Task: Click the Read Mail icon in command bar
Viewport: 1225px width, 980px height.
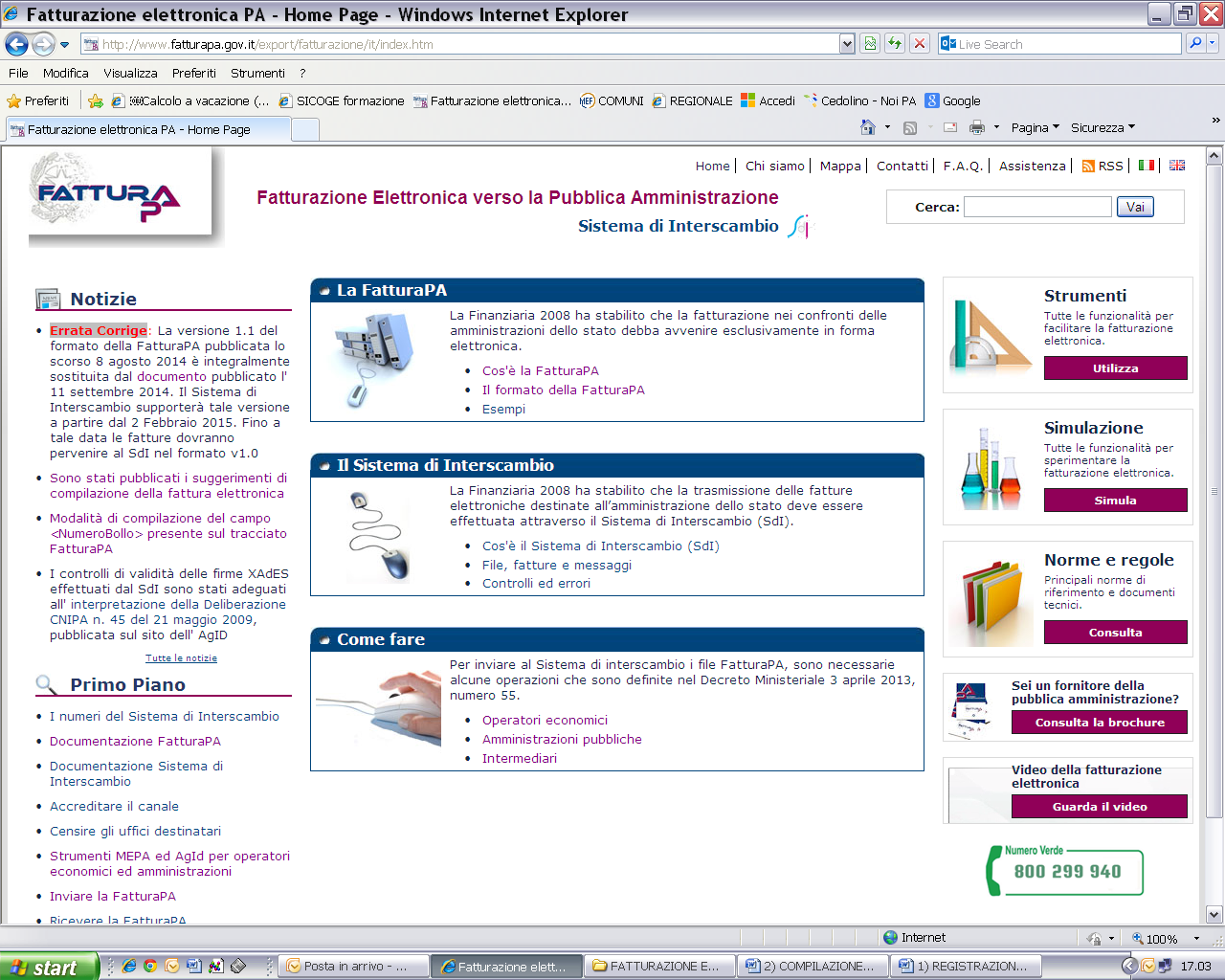Action: [x=950, y=127]
